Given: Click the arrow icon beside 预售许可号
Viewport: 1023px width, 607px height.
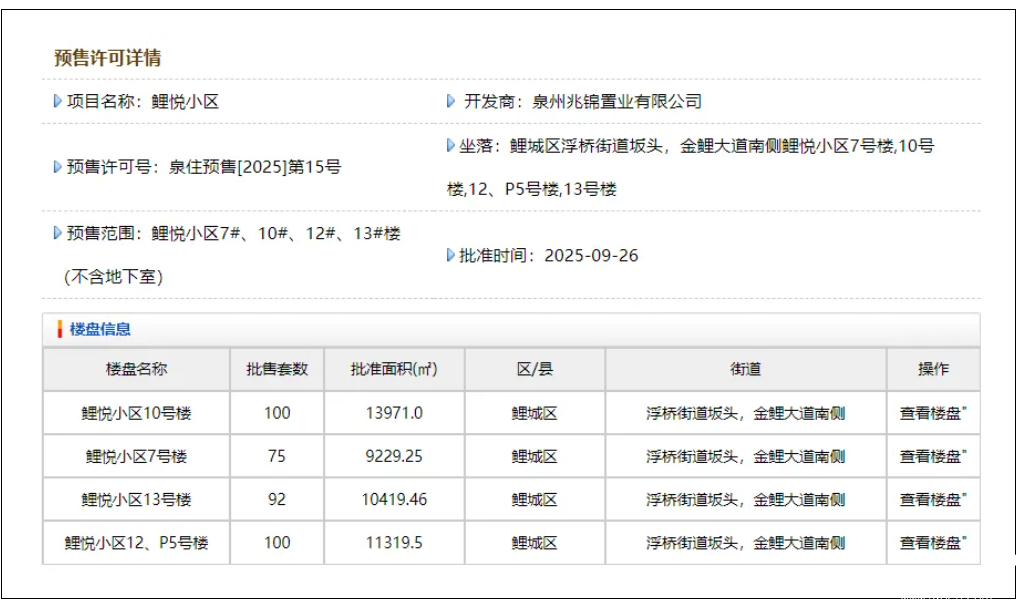Looking at the screenshot, I should pyautogui.click(x=57, y=167).
